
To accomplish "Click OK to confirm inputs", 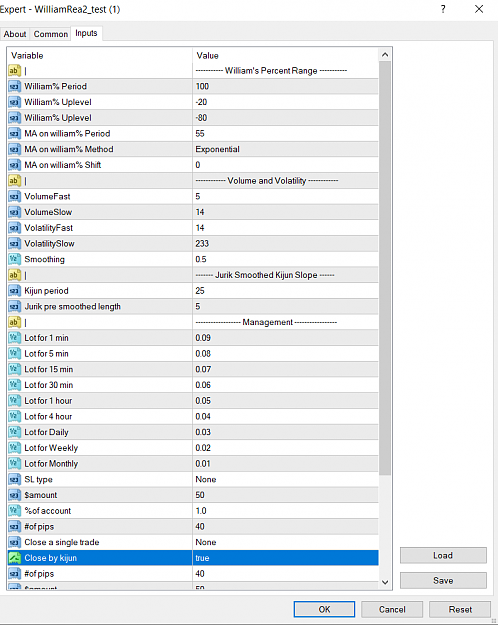I will (324, 609).
